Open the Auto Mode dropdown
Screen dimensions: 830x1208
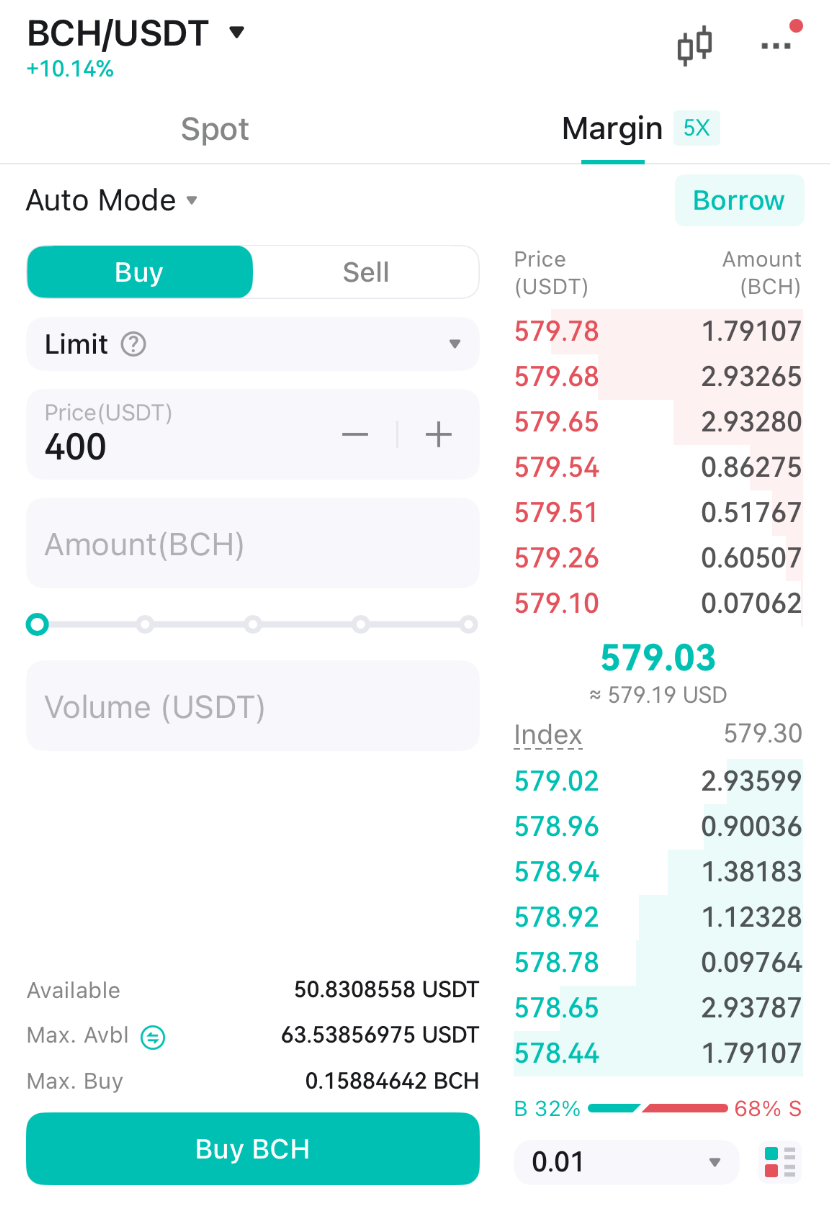click(x=112, y=200)
